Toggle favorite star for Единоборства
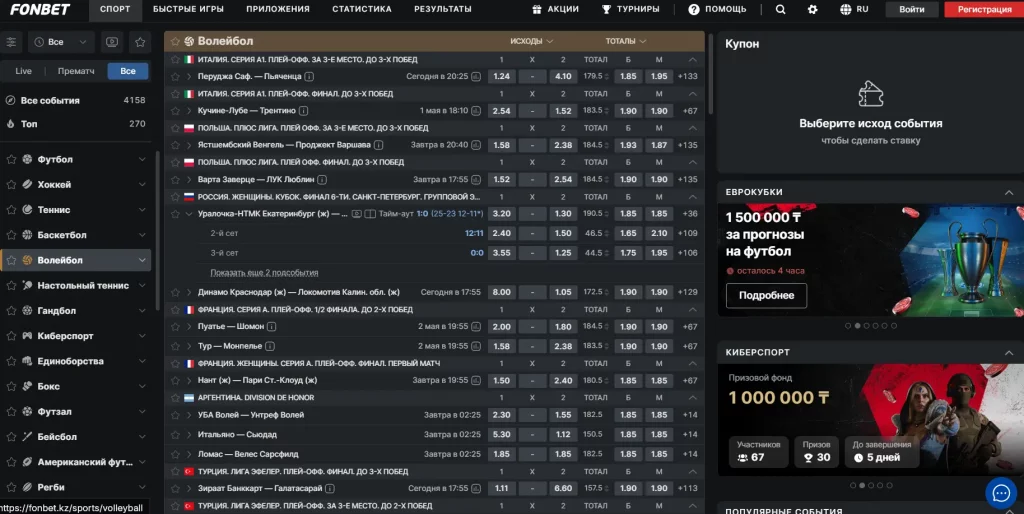1024x514 pixels. click(11, 361)
